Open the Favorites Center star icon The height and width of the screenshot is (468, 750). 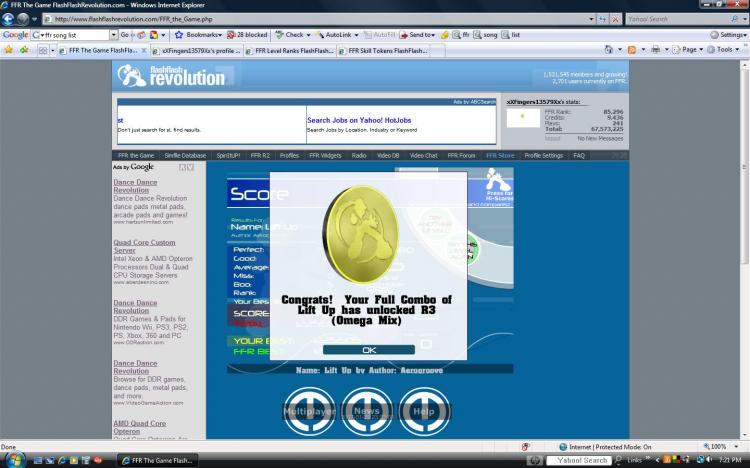point(9,50)
